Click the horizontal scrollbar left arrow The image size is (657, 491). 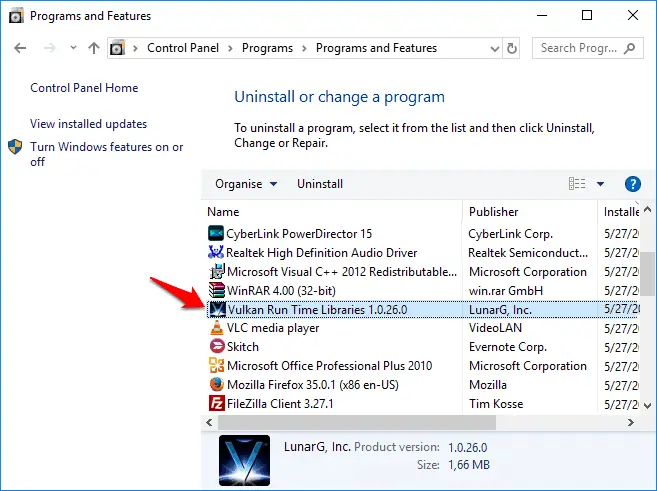pyautogui.click(x=210, y=423)
